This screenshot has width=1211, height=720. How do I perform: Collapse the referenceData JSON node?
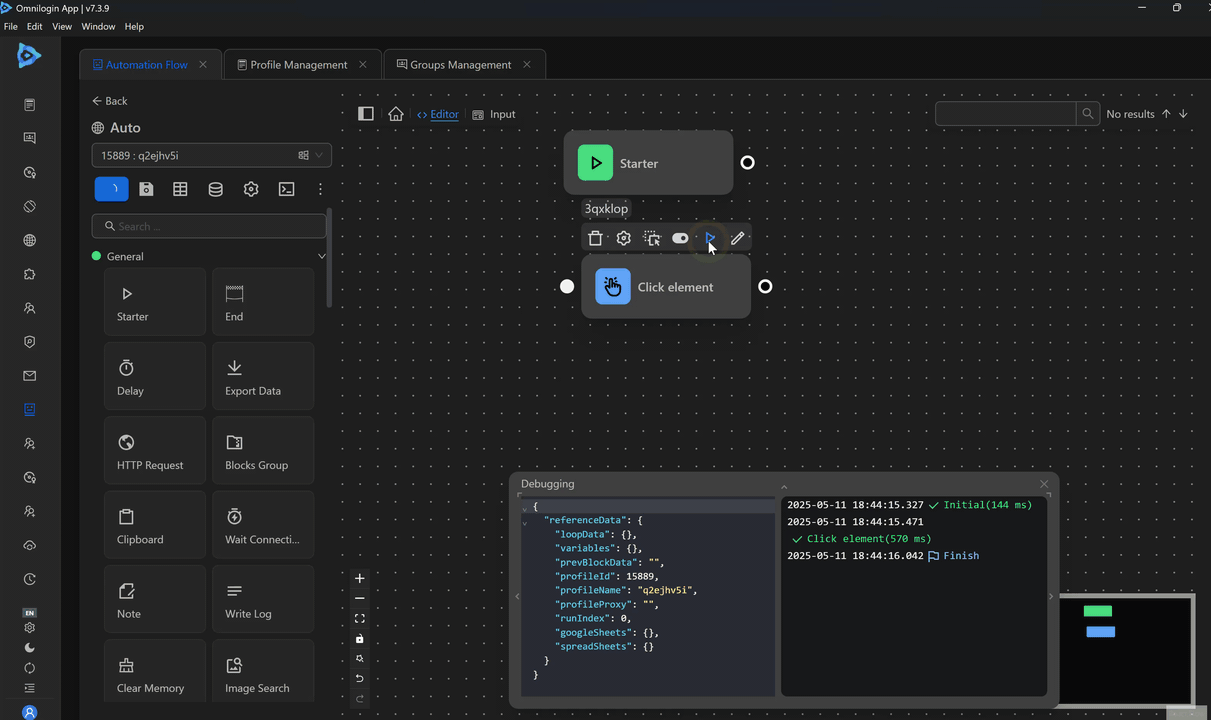[x=524, y=521]
